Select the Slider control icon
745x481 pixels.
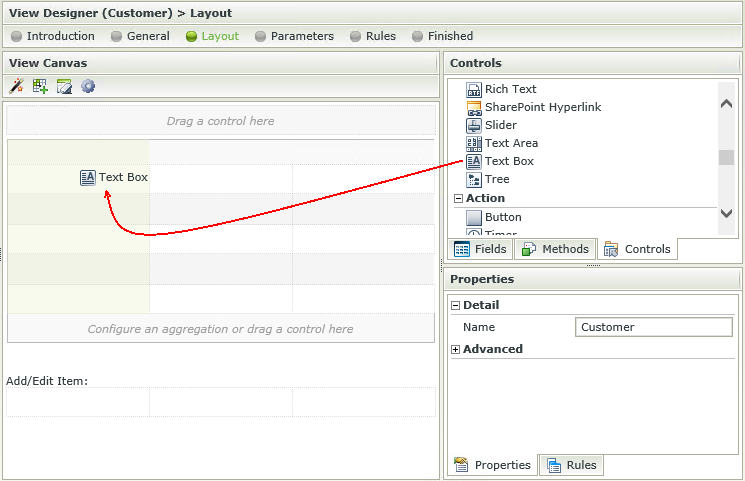point(474,125)
